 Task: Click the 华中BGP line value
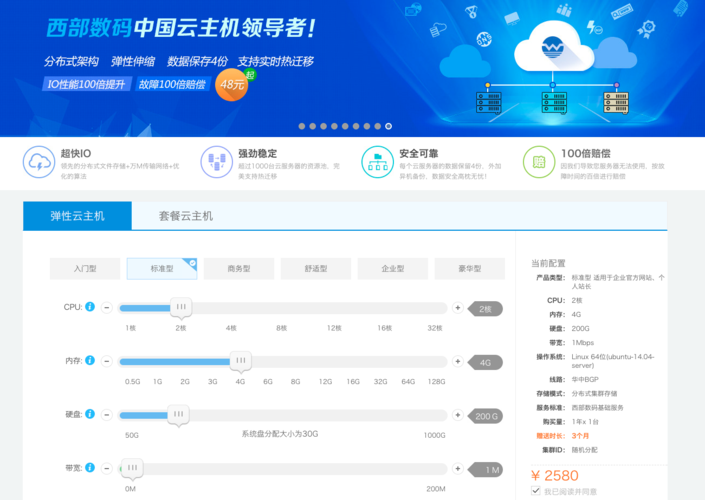click(585, 379)
